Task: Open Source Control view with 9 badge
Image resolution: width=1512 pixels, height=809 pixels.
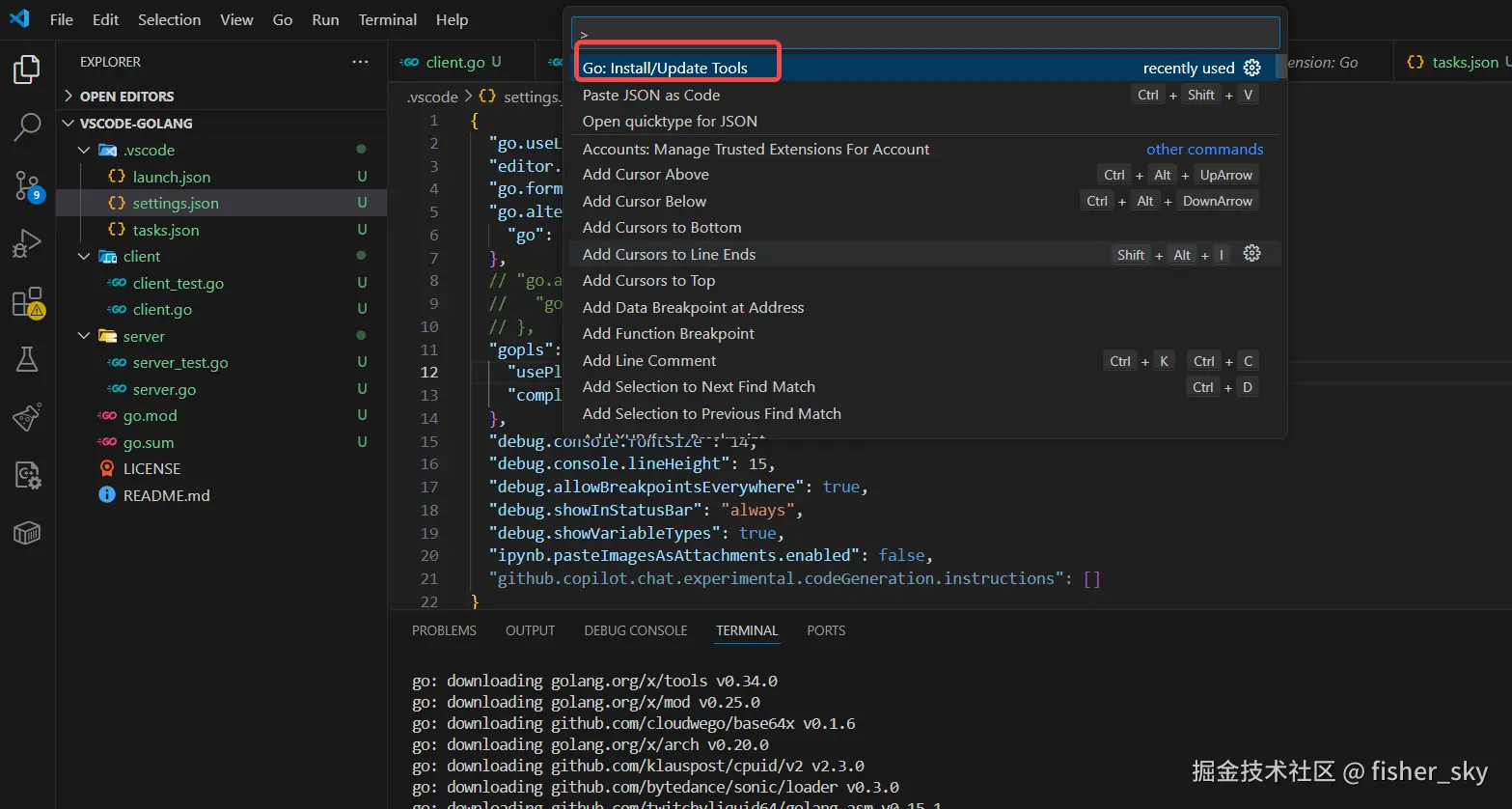Action: tap(28, 186)
